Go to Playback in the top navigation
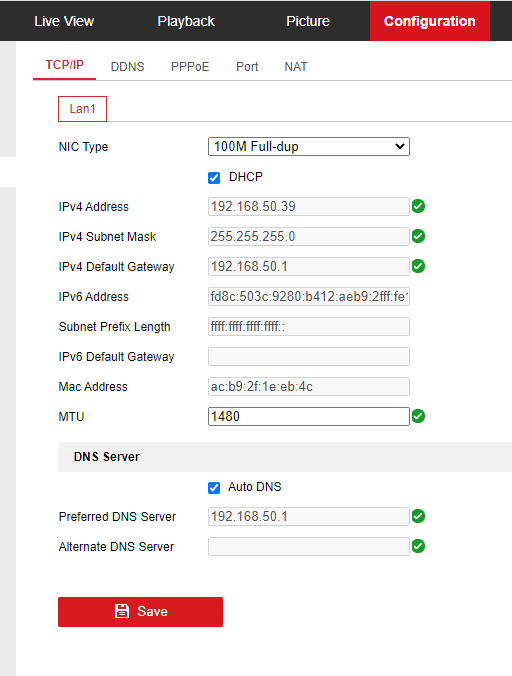This screenshot has height=676, width=512. point(186,21)
